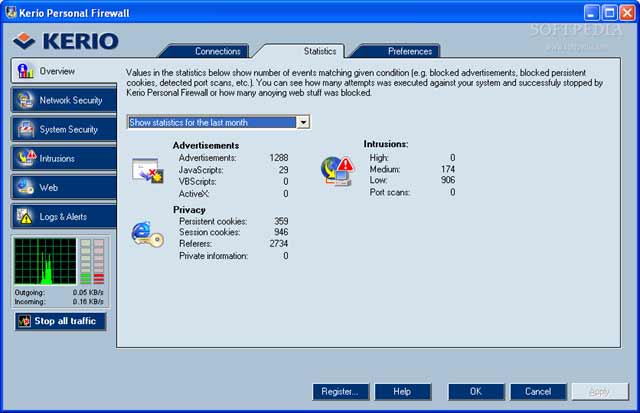The width and height of the screenshot is (640, 413).
Task: Click the Referers value 2734
Action: (279, 243)
